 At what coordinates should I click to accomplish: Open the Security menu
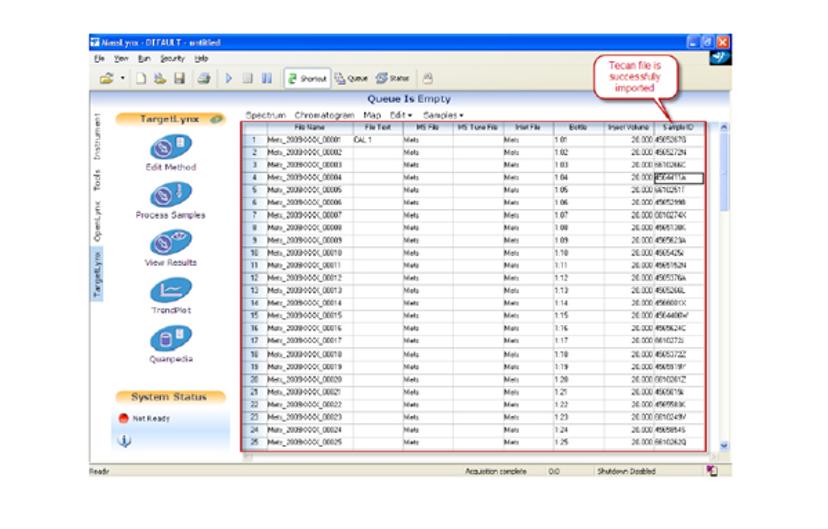coord(172,59)
